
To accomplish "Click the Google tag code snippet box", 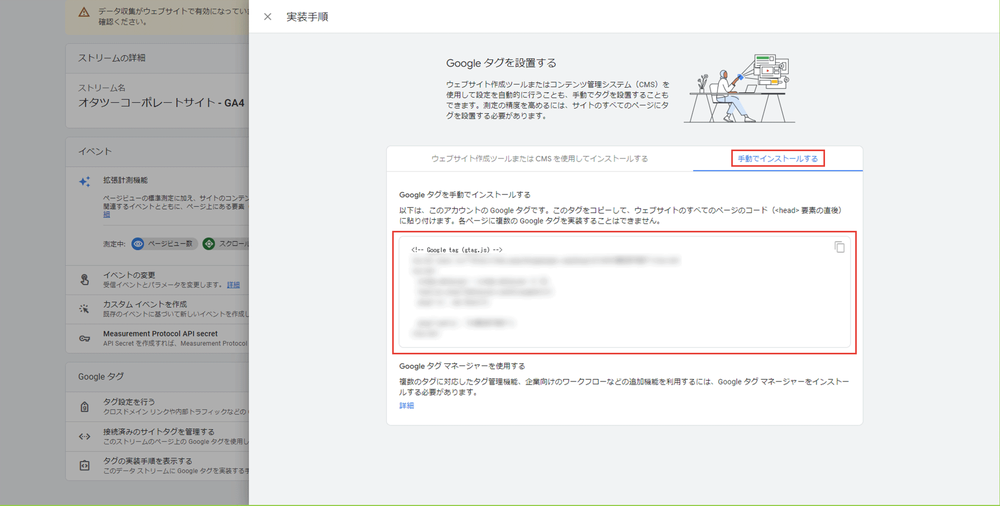I will 624,292.
